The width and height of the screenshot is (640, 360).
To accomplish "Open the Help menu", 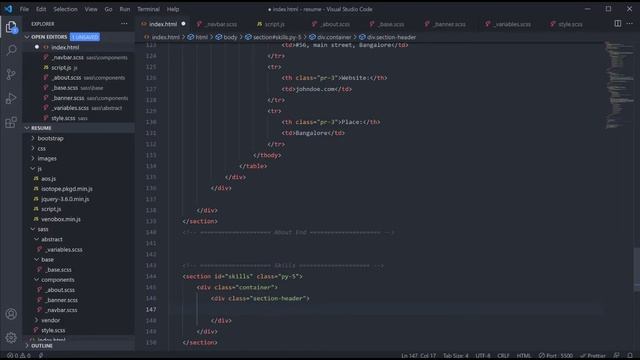I will click(x=173, y=9).
